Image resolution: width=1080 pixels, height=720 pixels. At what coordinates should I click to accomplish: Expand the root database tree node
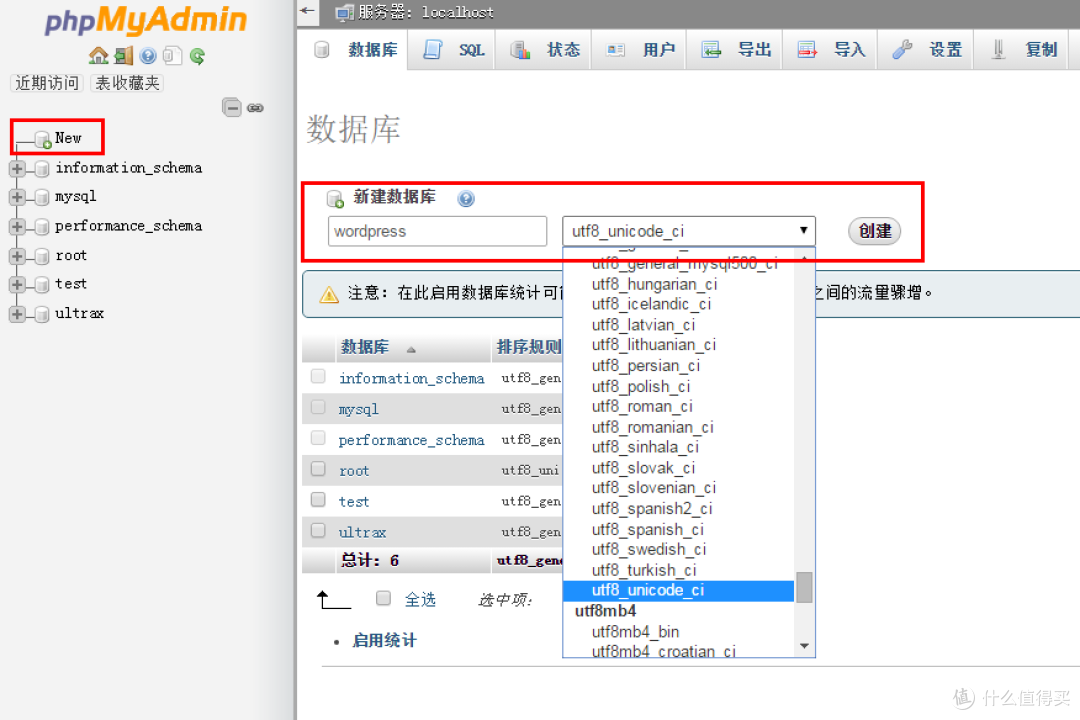click(x=17, y=256)
